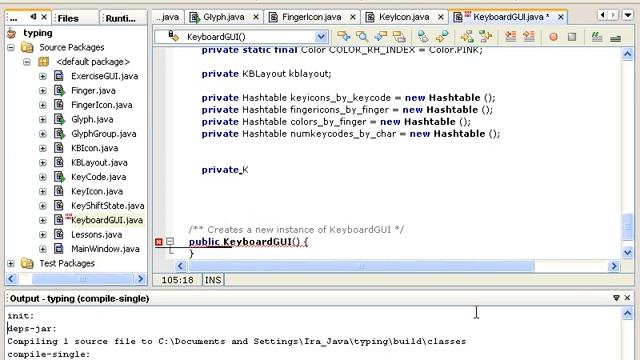Select KBIcon.java in the project tree
This screenshot has height=360, width=640.
[x=94, y=148]
